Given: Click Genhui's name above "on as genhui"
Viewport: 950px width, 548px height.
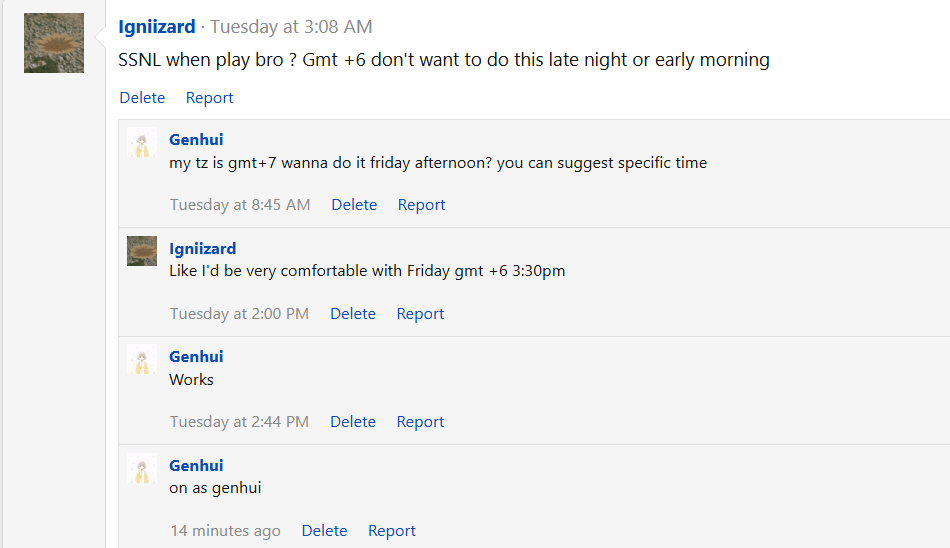Looking at the screenshot, I should coord(196,466).
